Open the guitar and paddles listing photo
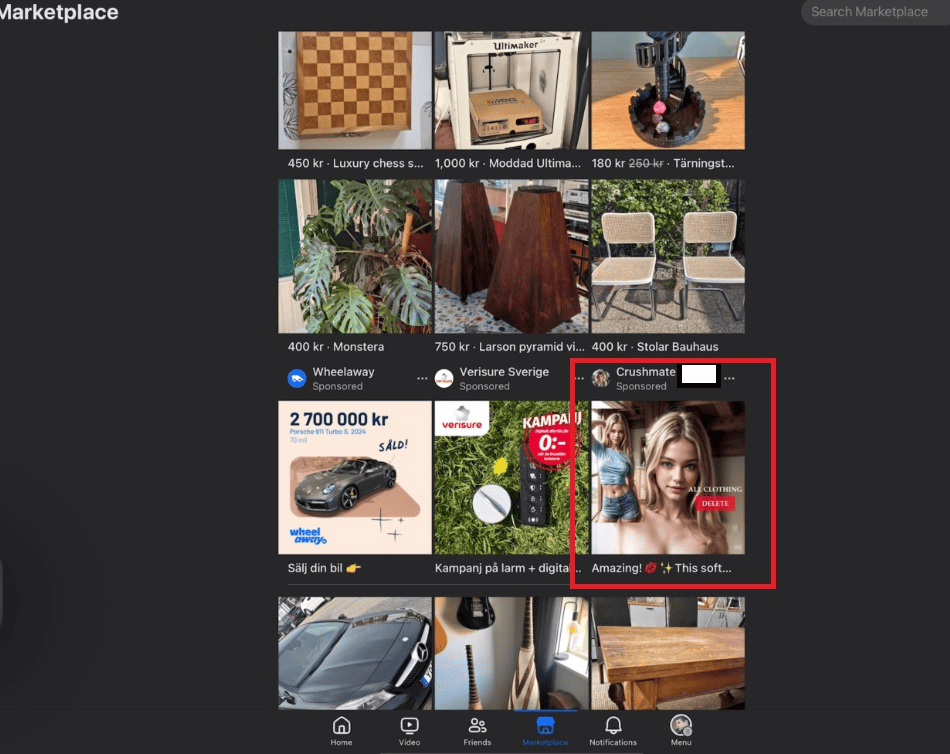Viewport: 950px width, 754px height. pyautogui.click(x=511, y=653)
